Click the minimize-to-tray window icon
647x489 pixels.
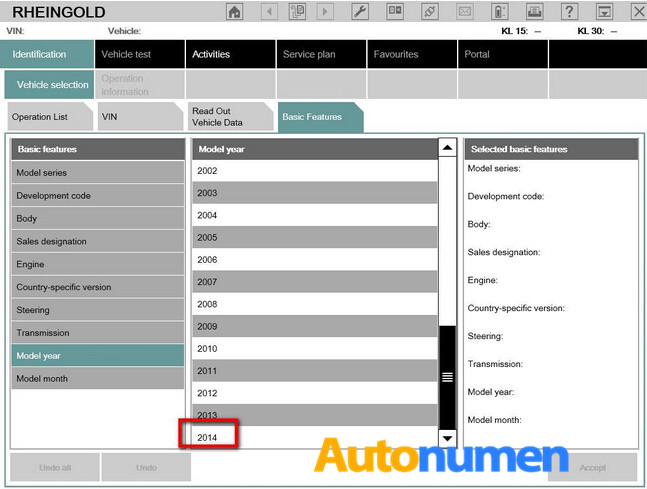tap(604, 12)
